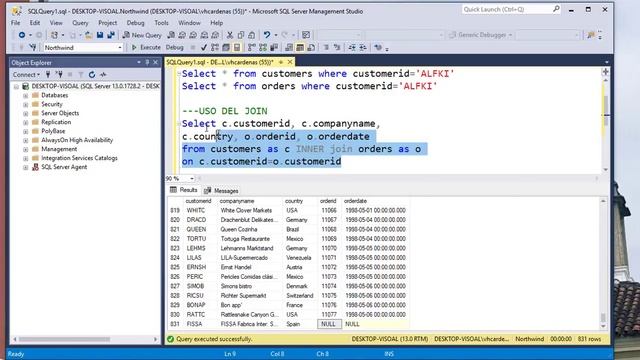Expand the Databases node
Image resolution: width=640 pixels, height=360 pixels.
tap(26, 96)
